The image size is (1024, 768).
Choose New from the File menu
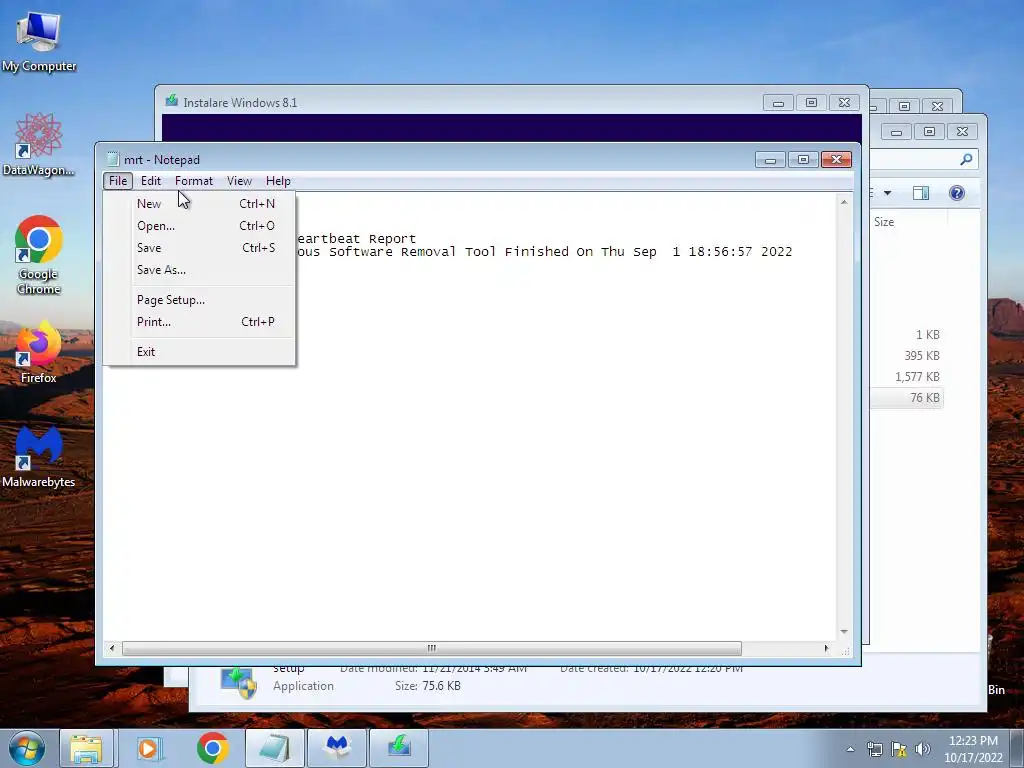click(x=199, y=204)
